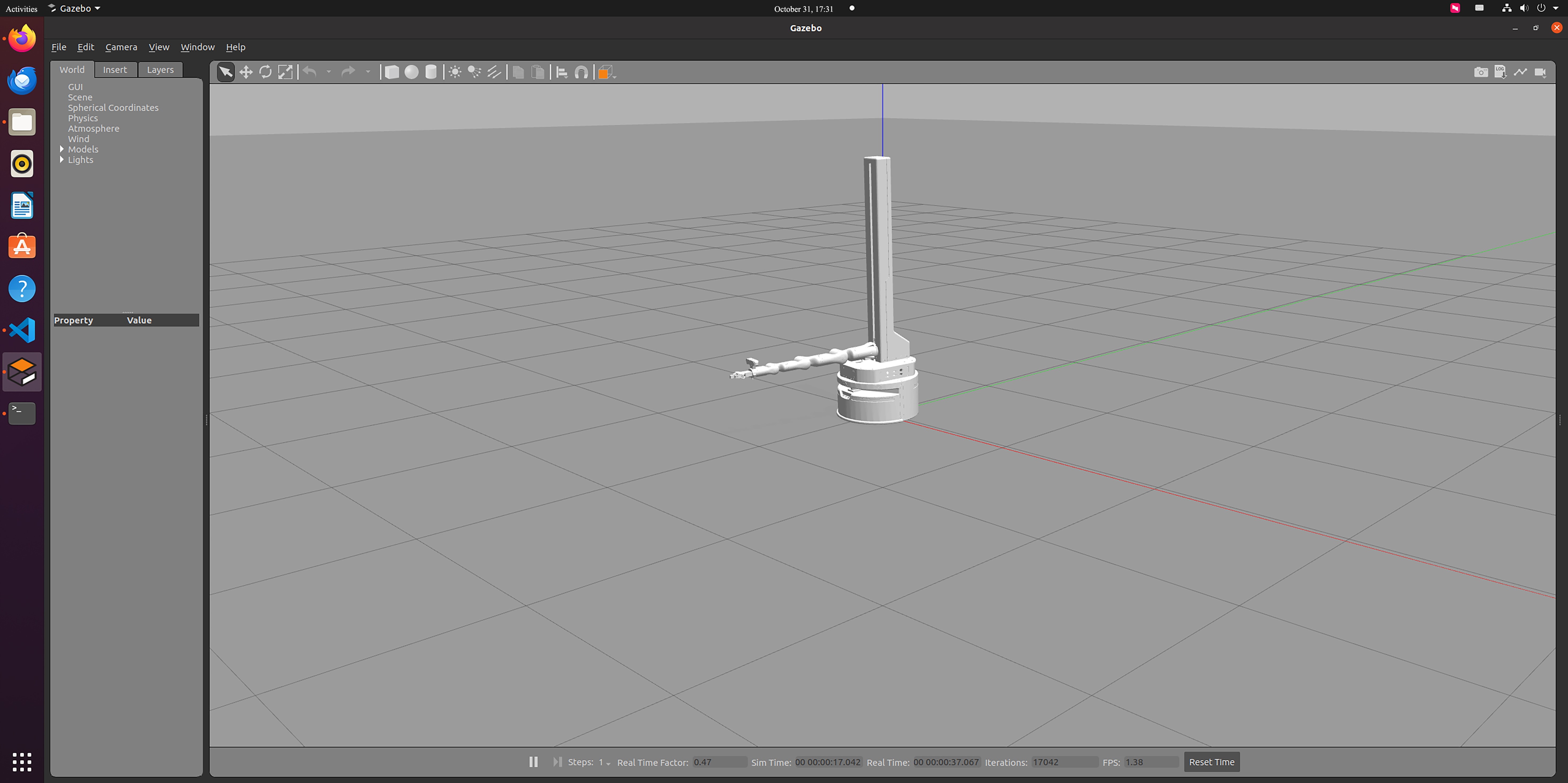1568x783 pixels.
Task: Expand the Lights tree item
Action: (x=62, y=159)
